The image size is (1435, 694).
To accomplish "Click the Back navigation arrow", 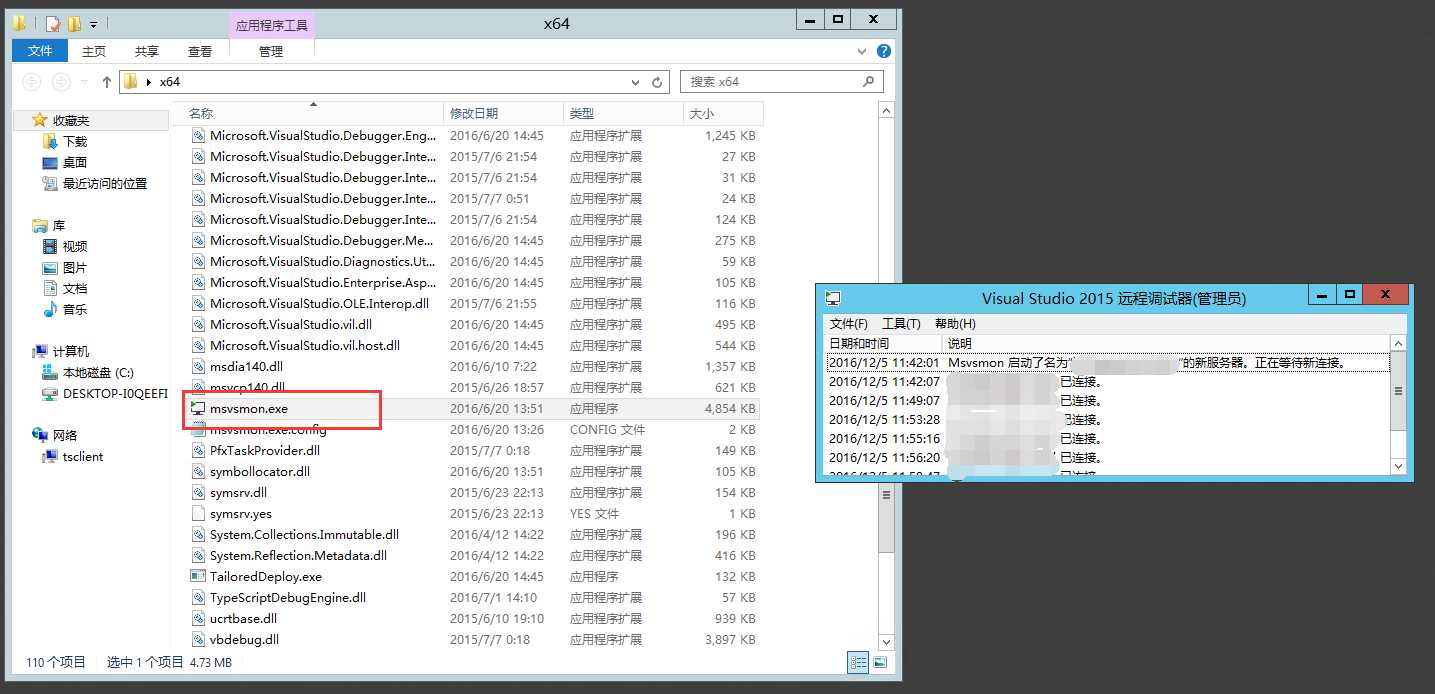I will click(x=32, y=82).
